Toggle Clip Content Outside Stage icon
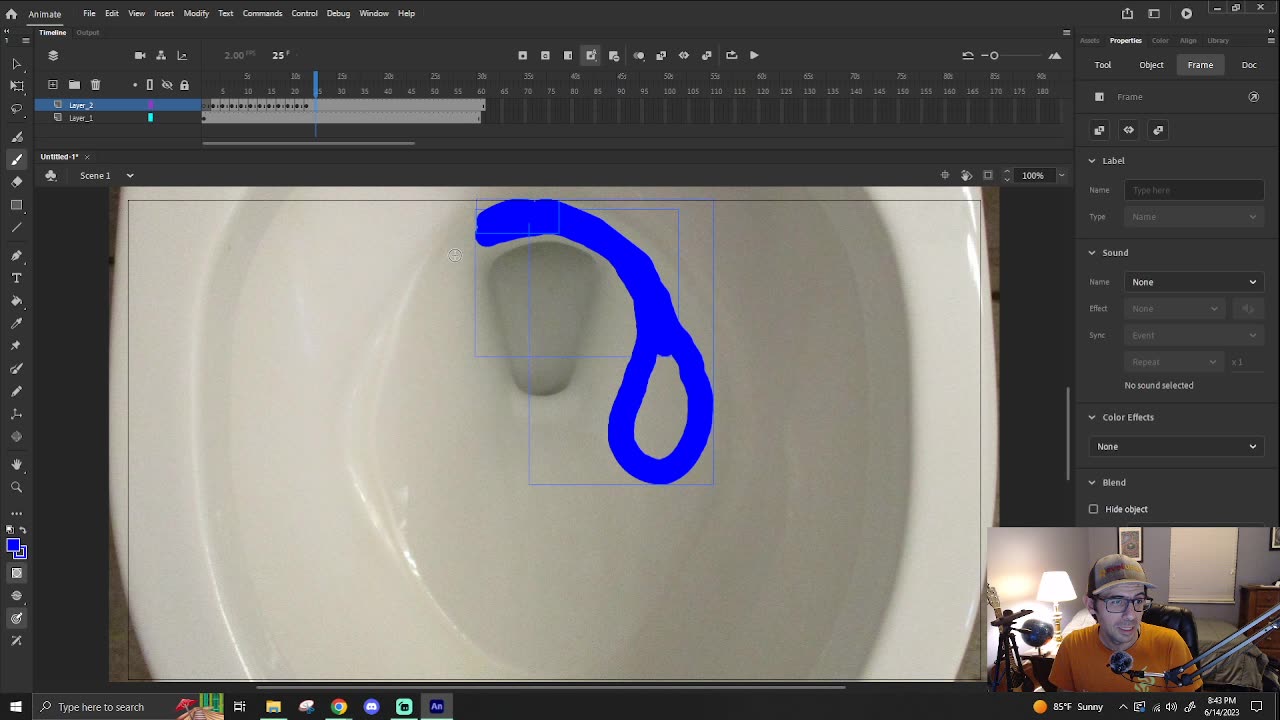The width and height of the screenshot is (1280, 720). [988, 175]
